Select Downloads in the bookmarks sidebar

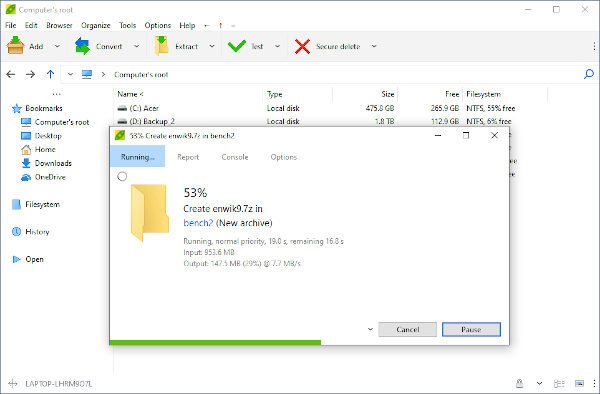(x=53, y=163)
